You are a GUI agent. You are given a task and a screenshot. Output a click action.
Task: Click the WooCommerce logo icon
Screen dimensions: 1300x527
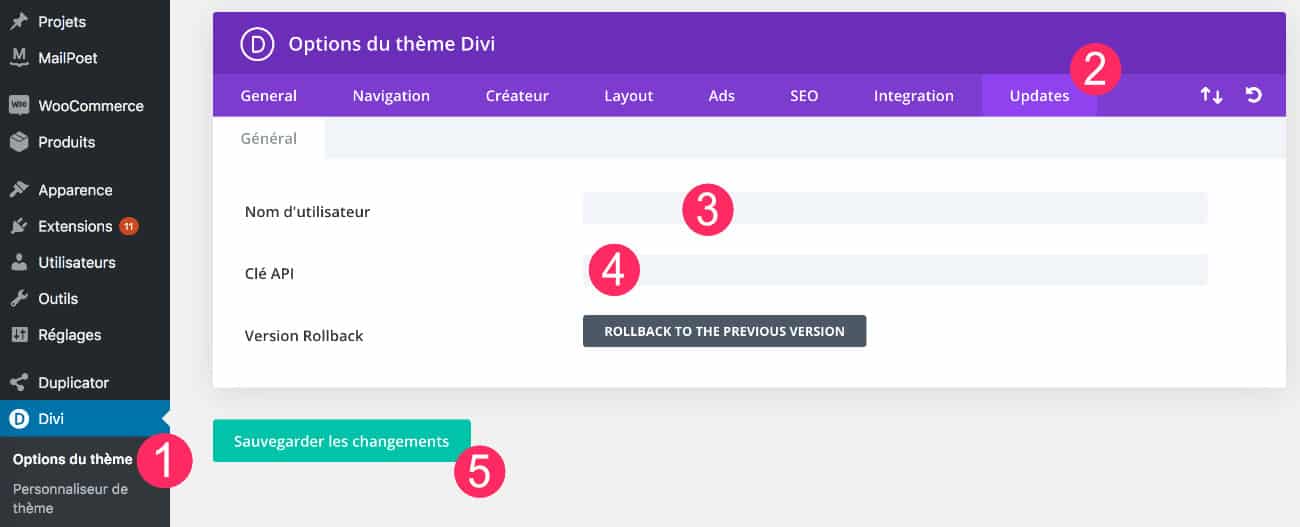18,105
